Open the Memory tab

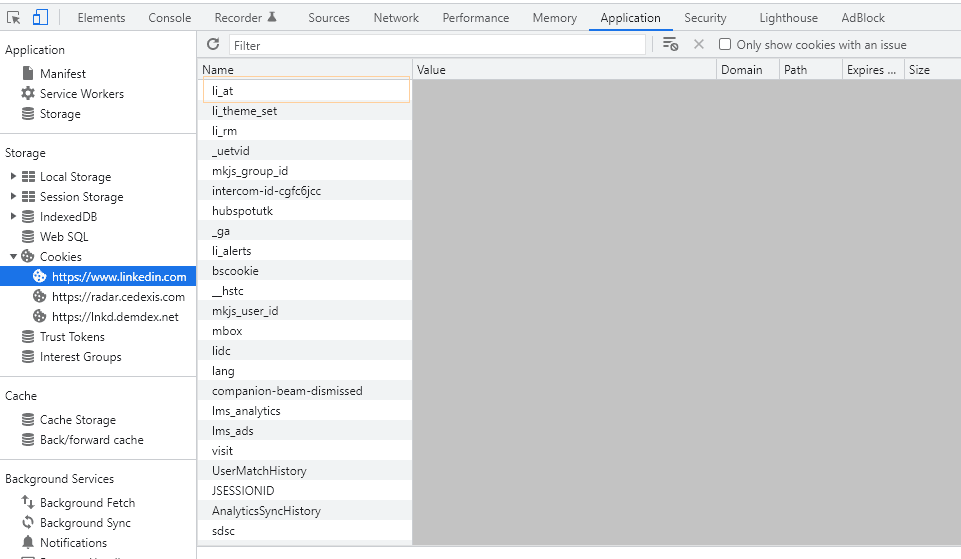(555, 18)
